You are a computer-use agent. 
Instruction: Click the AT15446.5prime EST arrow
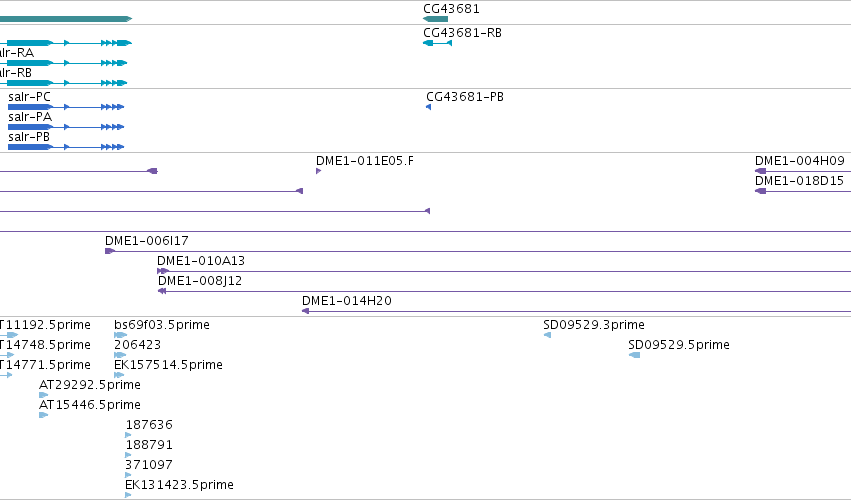[43, 415]
